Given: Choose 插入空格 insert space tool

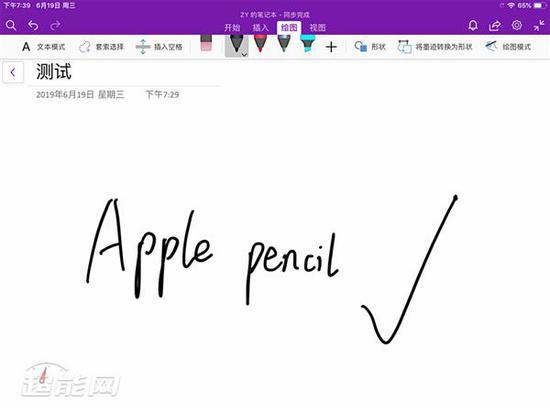Looking at the screenshot, I should point(159,47).
